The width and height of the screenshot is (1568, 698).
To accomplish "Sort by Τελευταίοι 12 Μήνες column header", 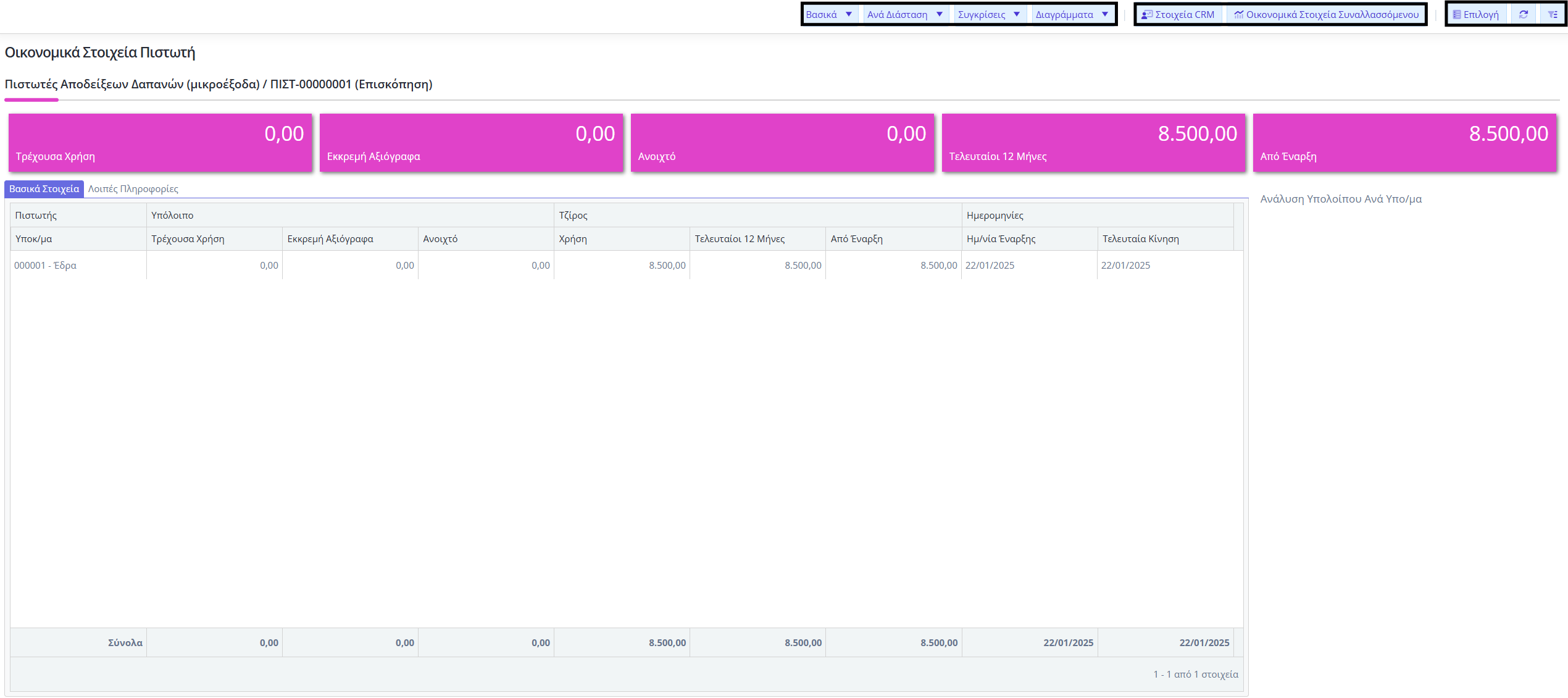I will [x=757, y=239].
